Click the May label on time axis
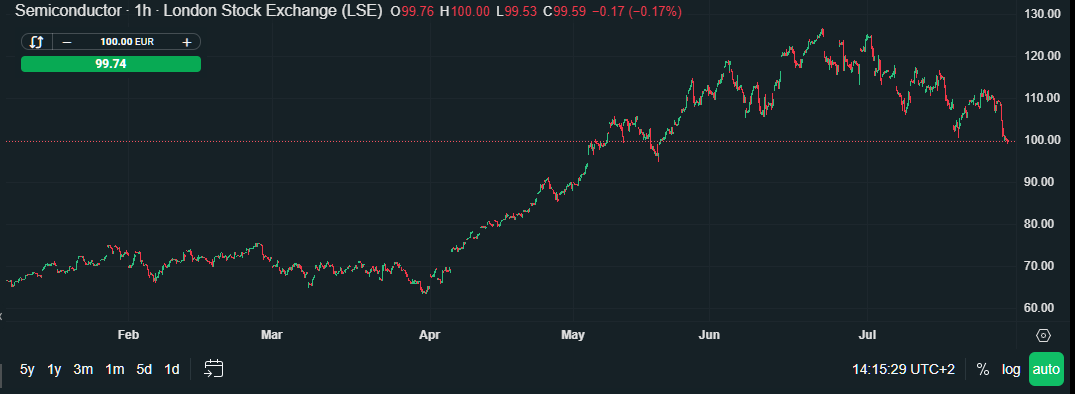Viewport: 1075px width, 394px height. click(573, 335)
